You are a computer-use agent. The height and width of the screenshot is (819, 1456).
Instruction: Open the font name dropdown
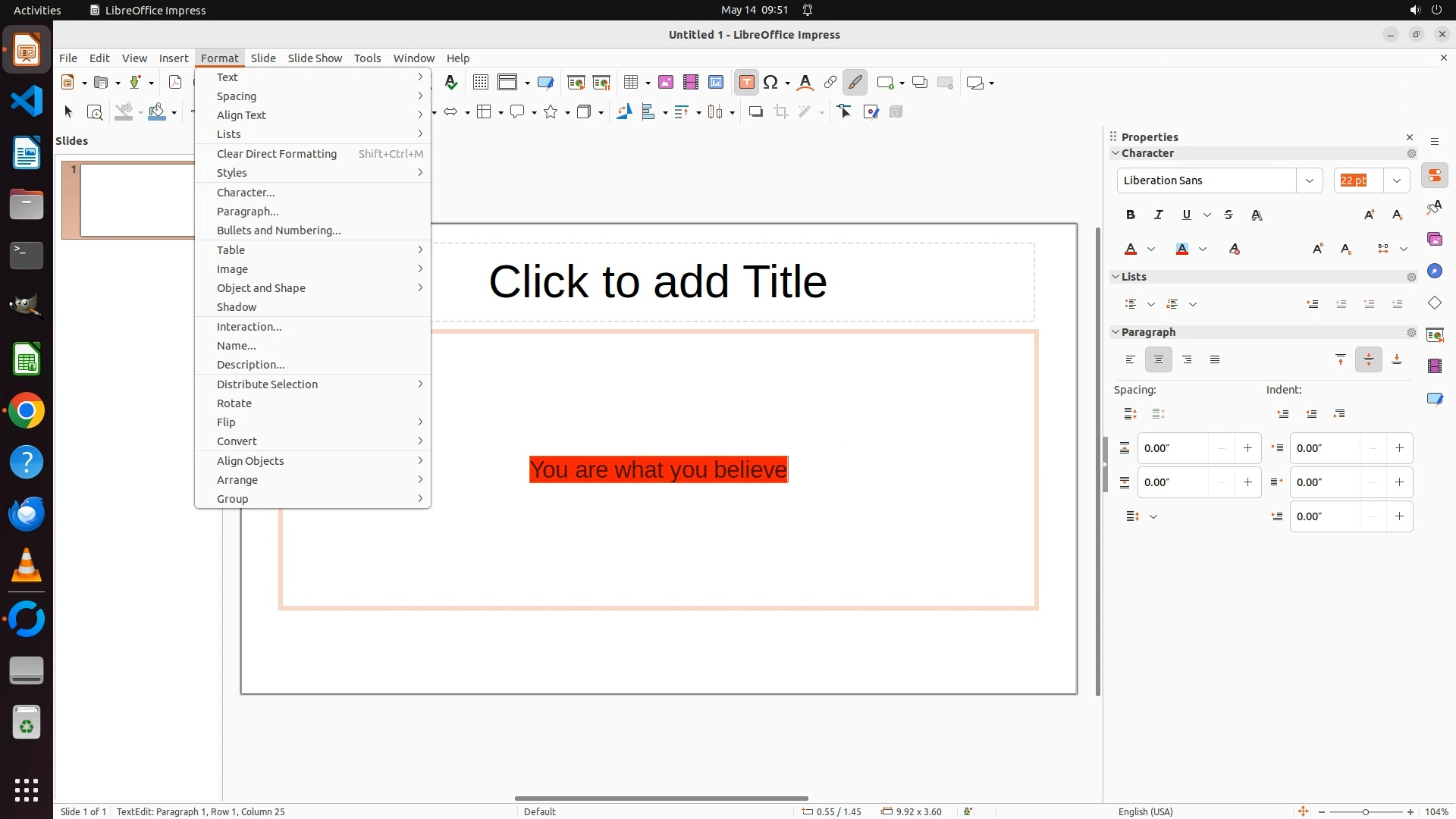click(x=1309, y=180)
